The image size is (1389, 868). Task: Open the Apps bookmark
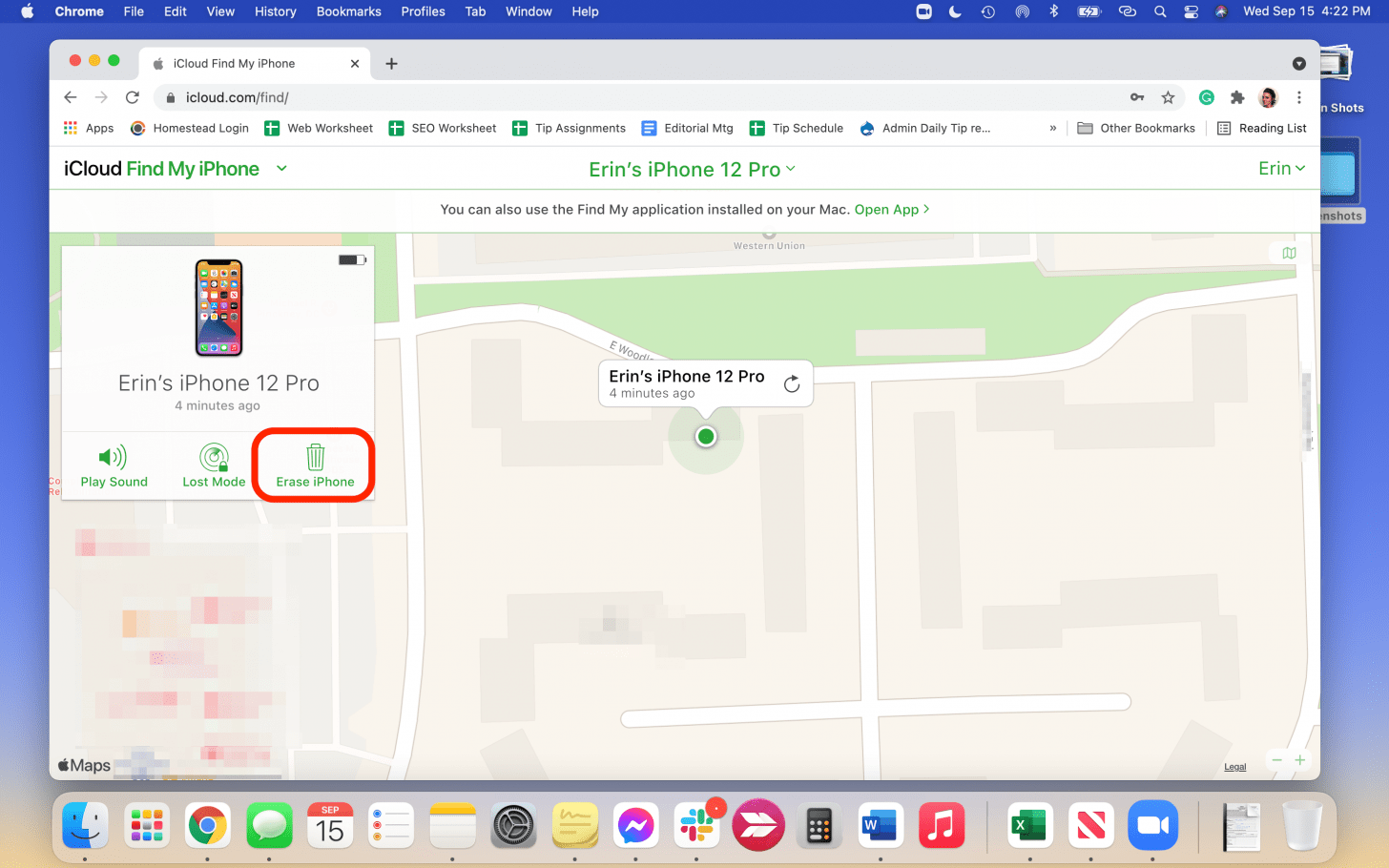click(x=88, y=128)
